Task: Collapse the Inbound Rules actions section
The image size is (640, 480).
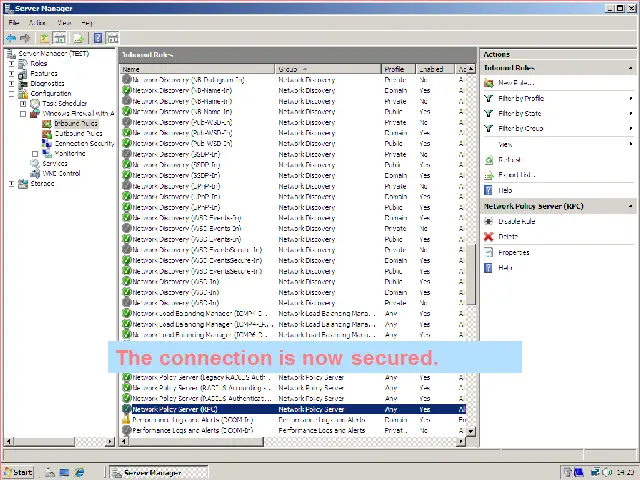Action: (x=631, y=68)
